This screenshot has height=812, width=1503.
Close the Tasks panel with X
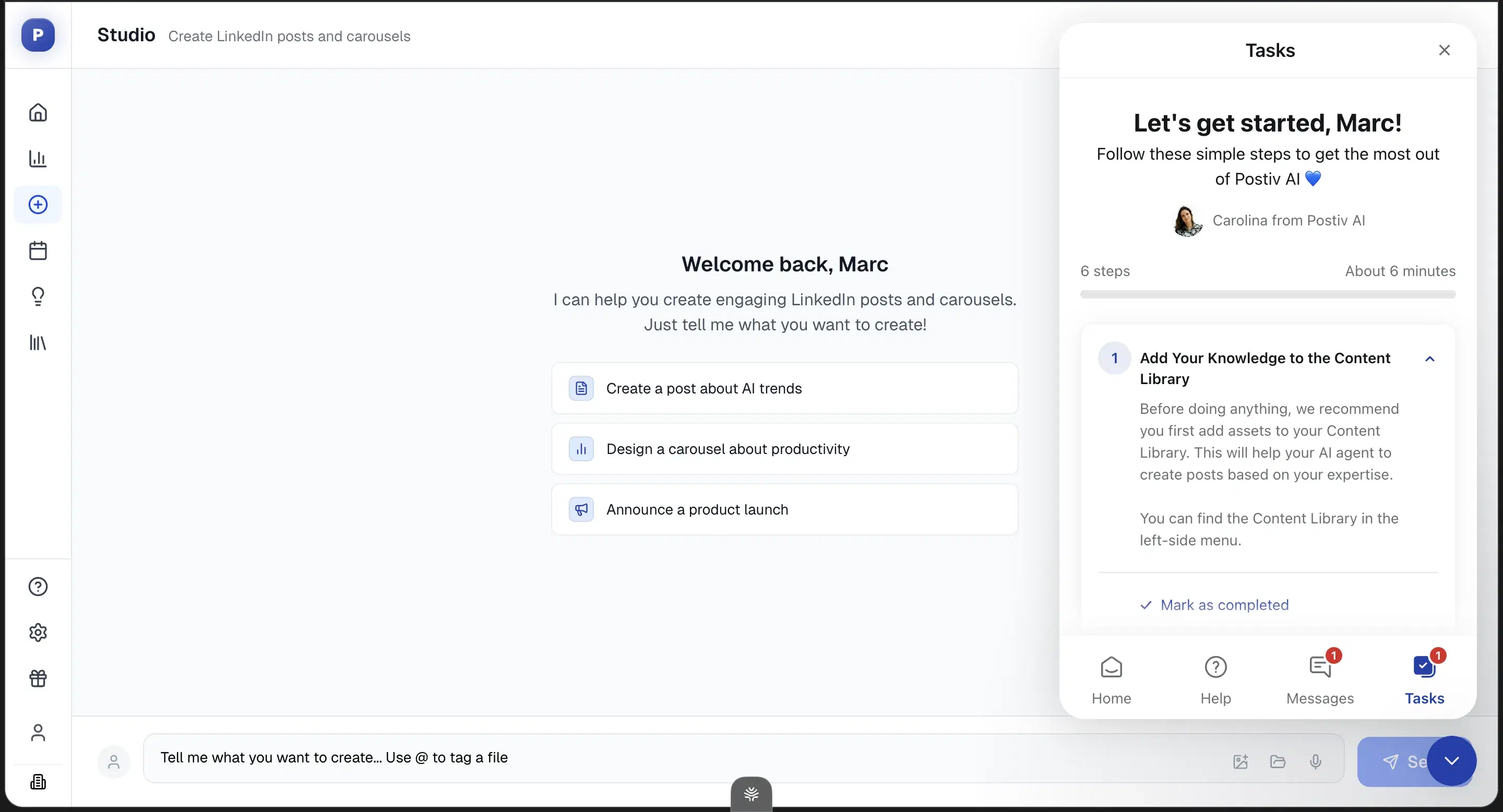click(x=1444, y=50)
